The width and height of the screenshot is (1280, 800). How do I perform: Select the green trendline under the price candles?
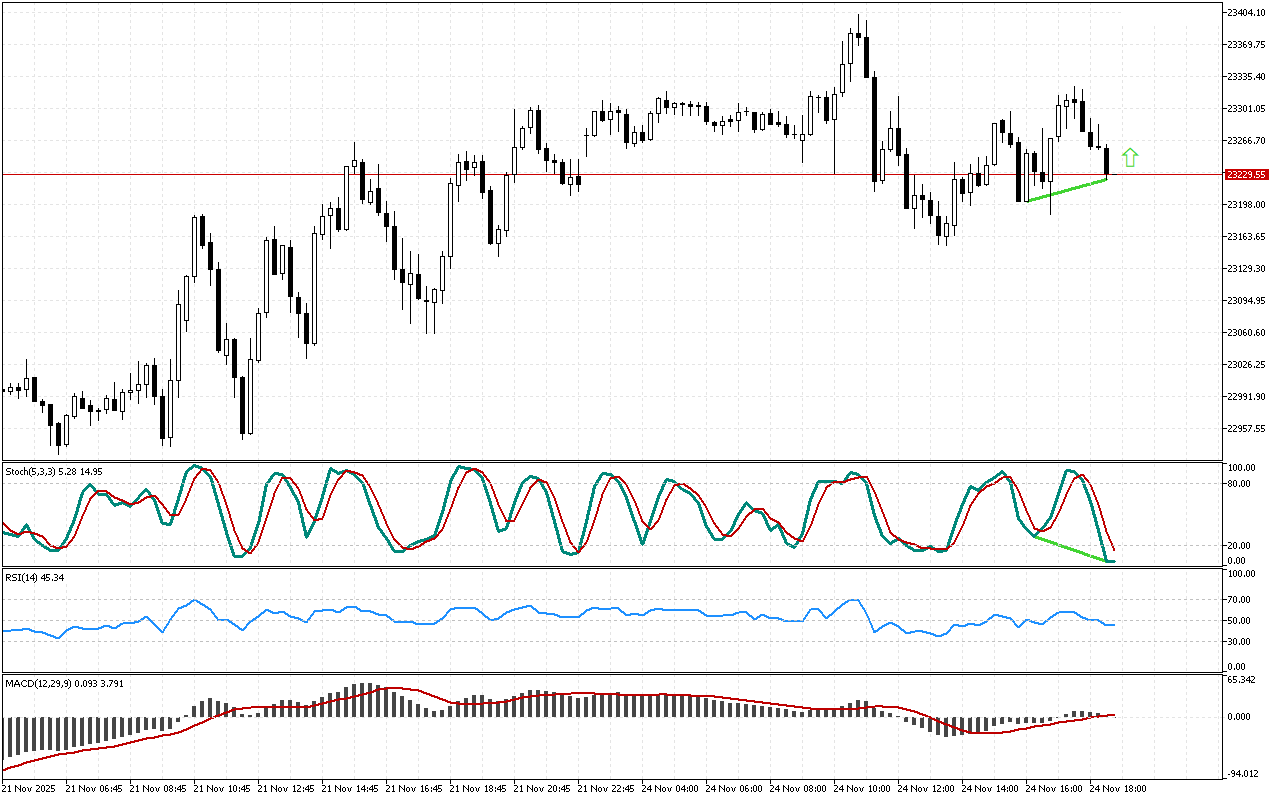click(x=1066, y=190)
